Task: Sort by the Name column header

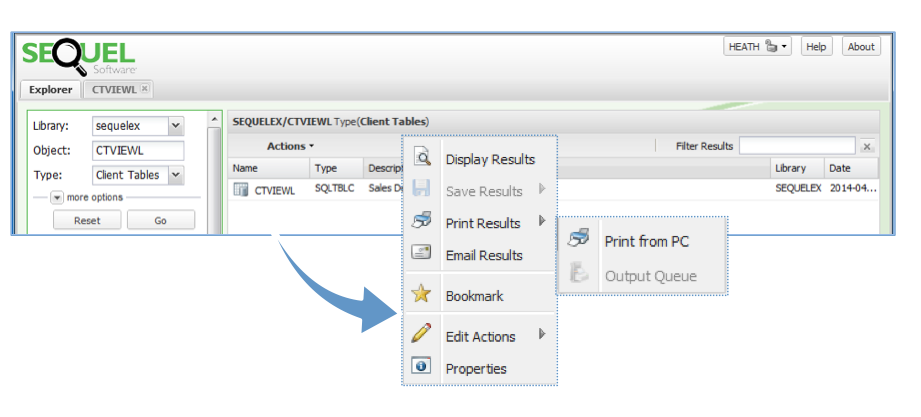Action: pos(269,168)
